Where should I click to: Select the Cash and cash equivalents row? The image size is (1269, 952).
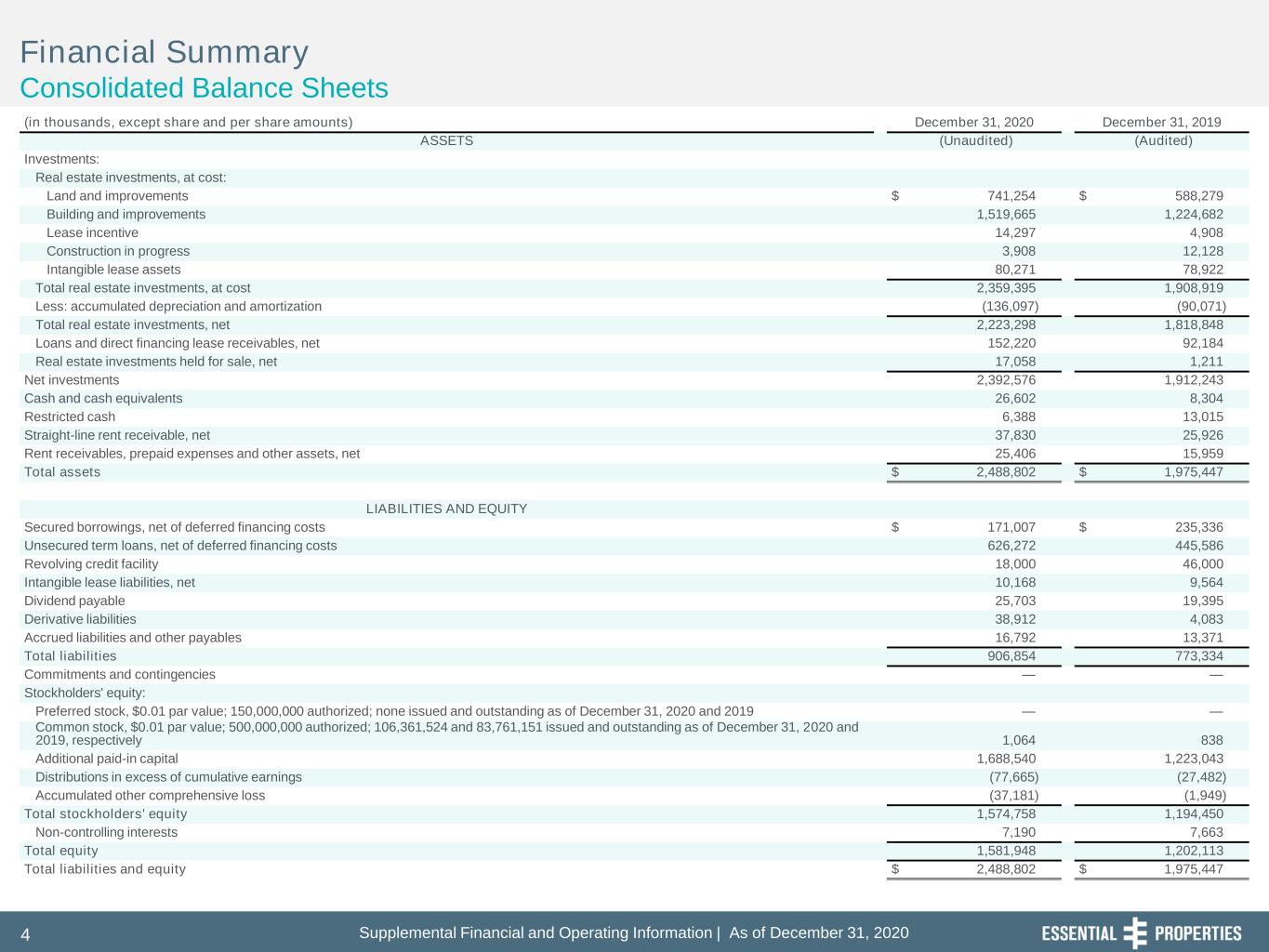[634, 398]
